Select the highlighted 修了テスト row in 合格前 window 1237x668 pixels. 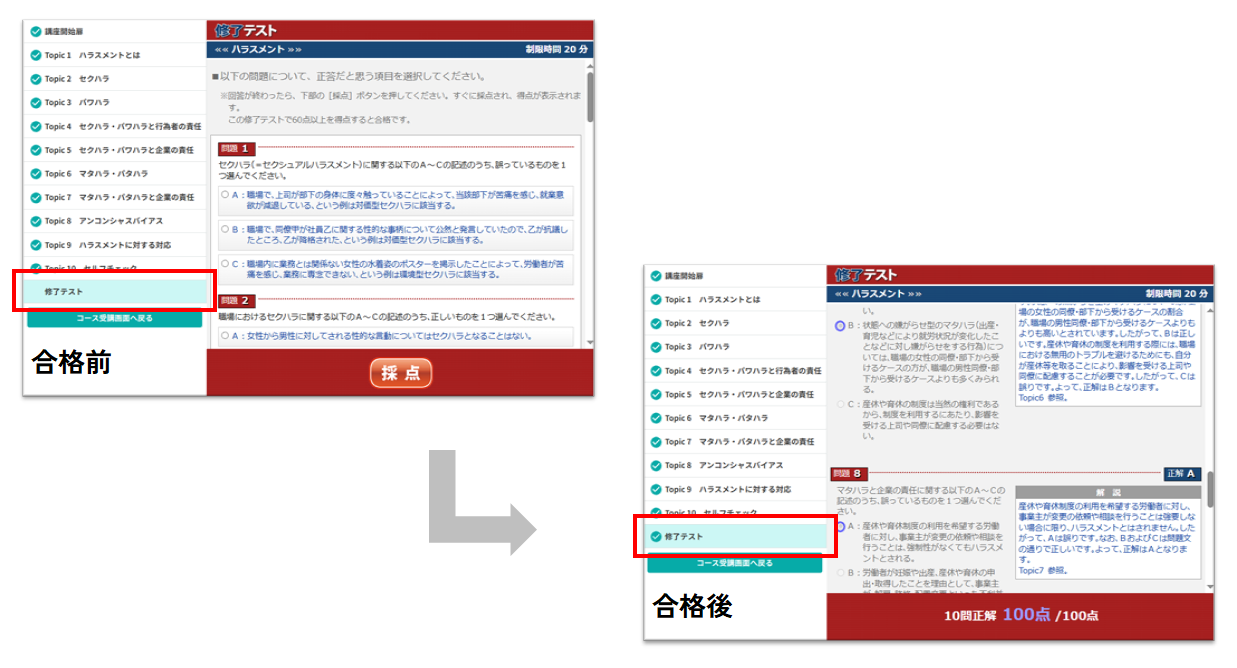click(x=115, y=292)
